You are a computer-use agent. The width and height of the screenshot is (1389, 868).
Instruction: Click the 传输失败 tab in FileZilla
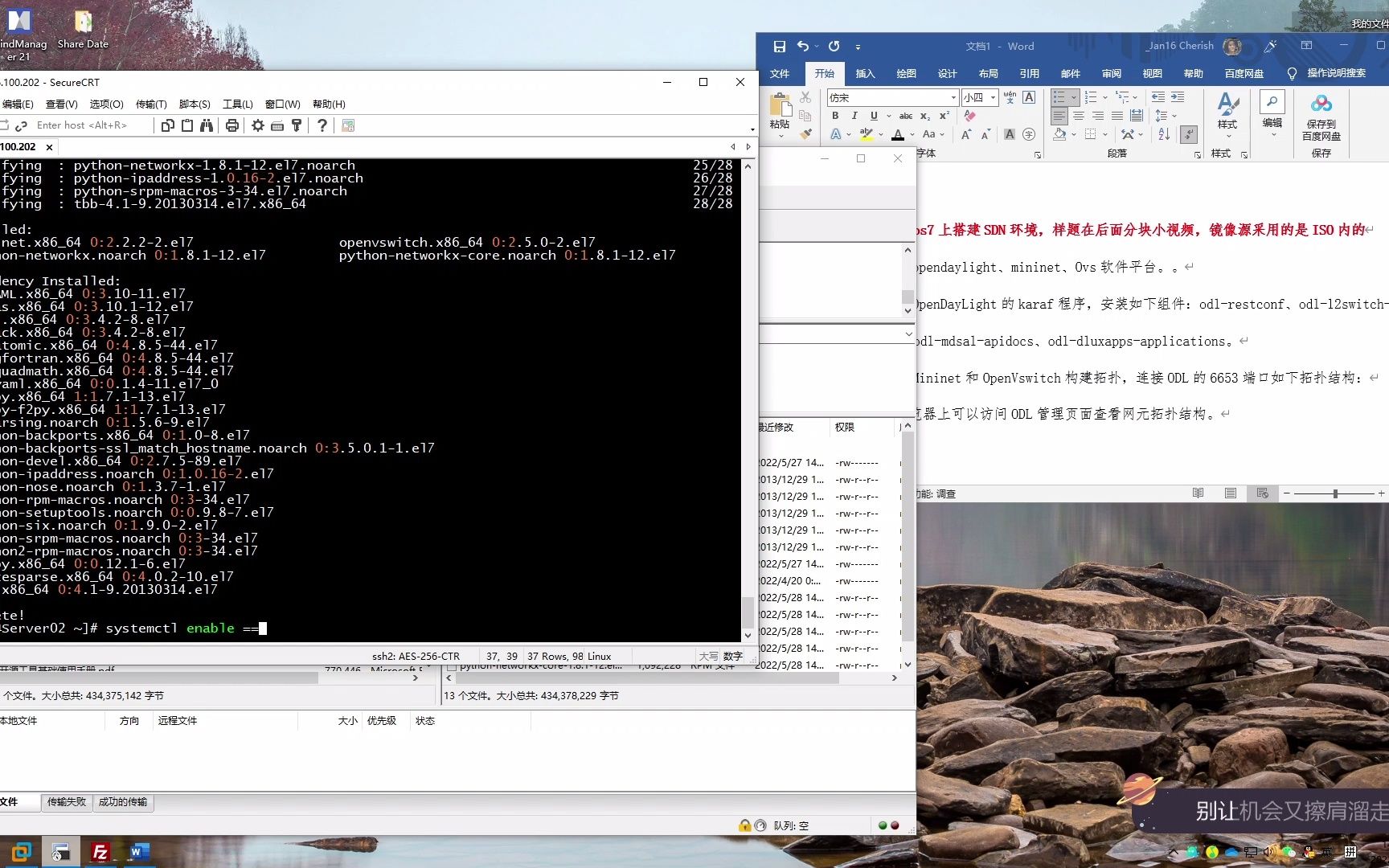point(66,802)
